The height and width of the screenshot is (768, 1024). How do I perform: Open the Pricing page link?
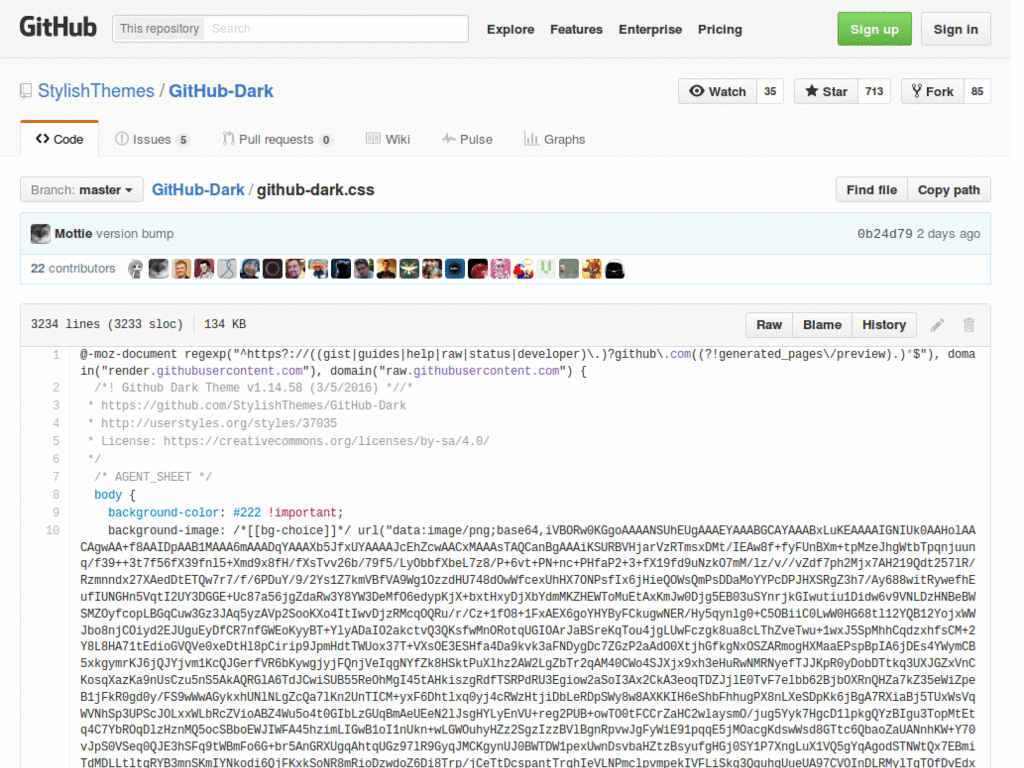[x=720, y=29]
